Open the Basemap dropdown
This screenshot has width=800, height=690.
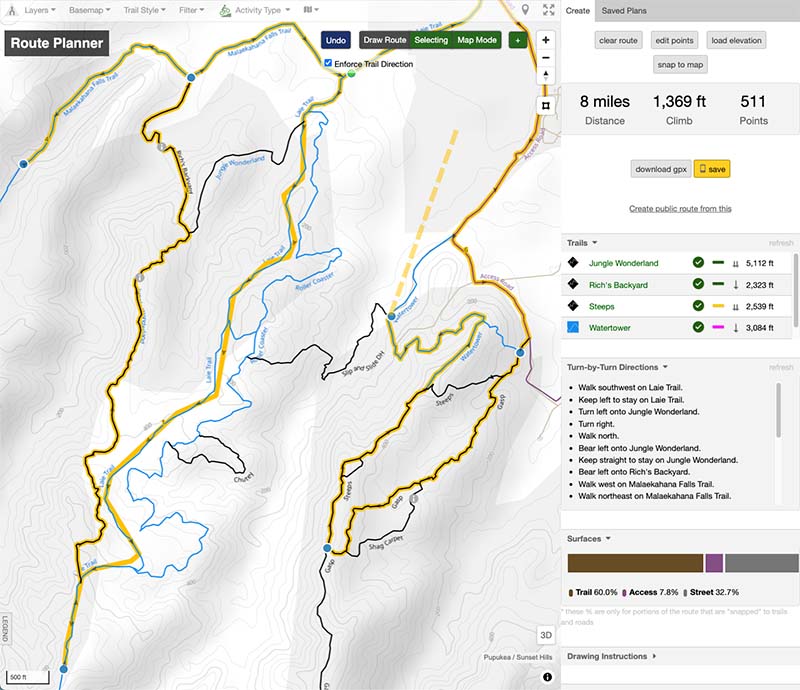click(x=87, y=9)
